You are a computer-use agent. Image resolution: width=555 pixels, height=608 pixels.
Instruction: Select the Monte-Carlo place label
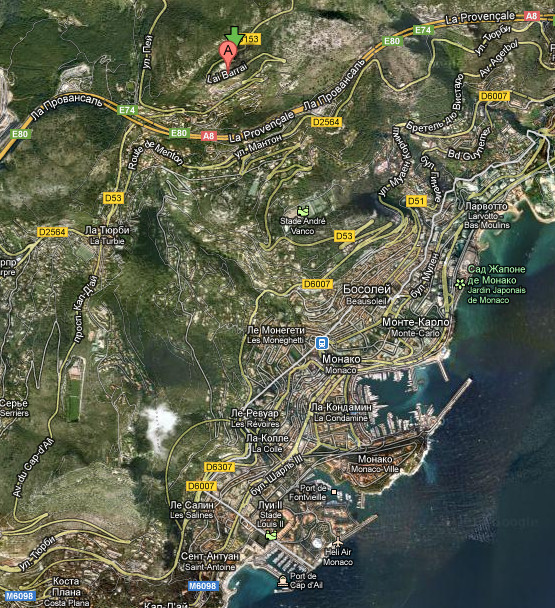[x=416, y=327]
